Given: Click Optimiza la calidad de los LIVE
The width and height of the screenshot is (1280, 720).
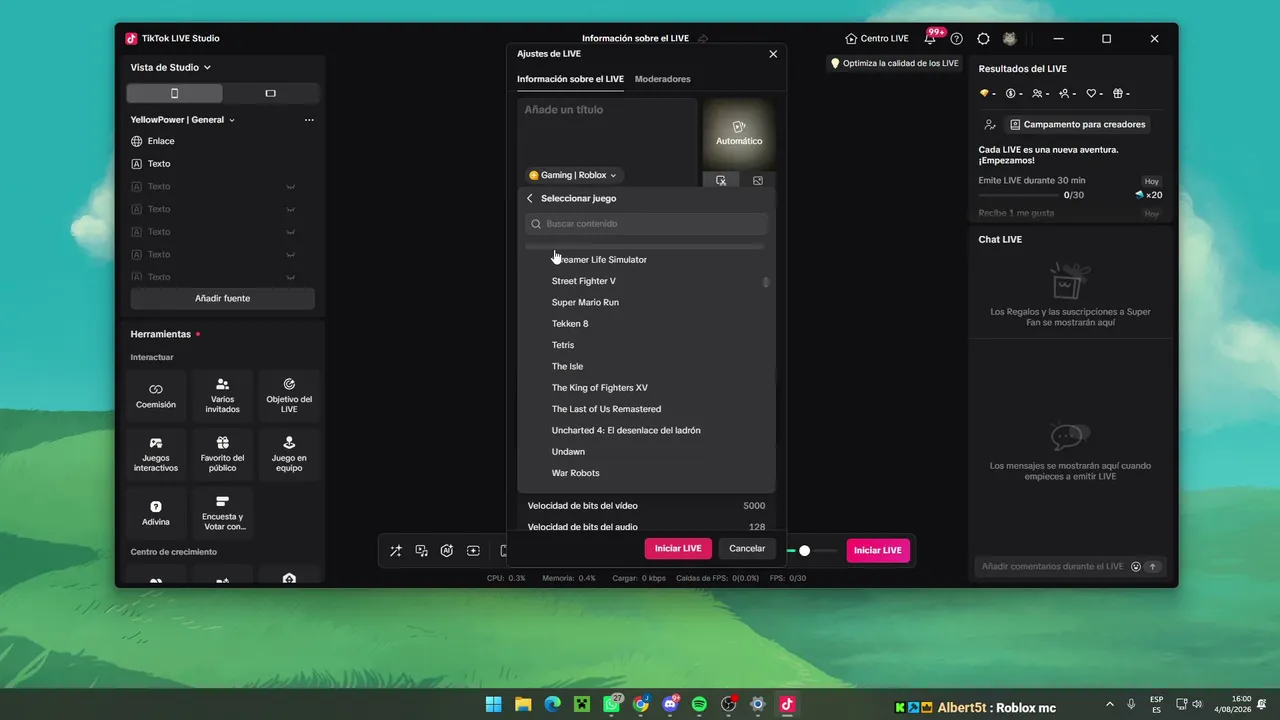Looking at the screenshot, I should tap(895, 63).
